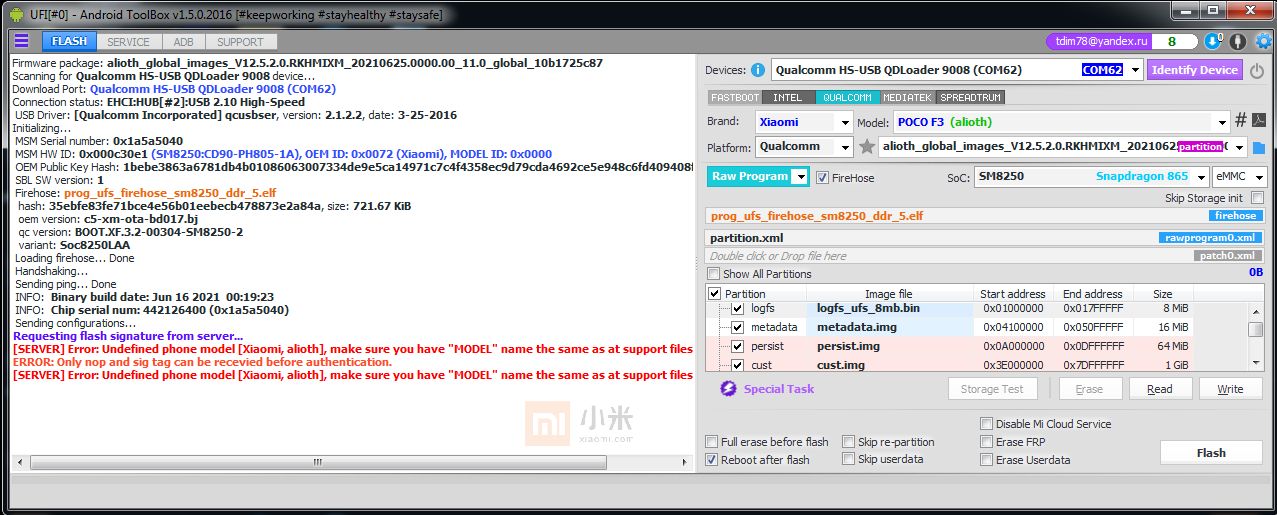Select the SPREADTRUM platform tab
Image resolution: width=1277 pixels, height=515 pixels.
[x=970, y=98]
